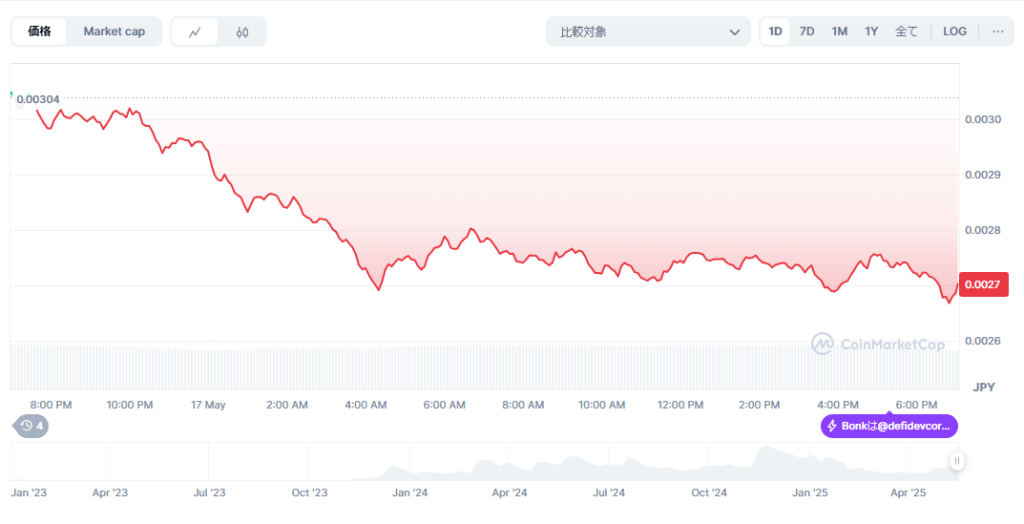Select the 7D time range
This screenshot has height=524, width=1024.
click(806, 31)
